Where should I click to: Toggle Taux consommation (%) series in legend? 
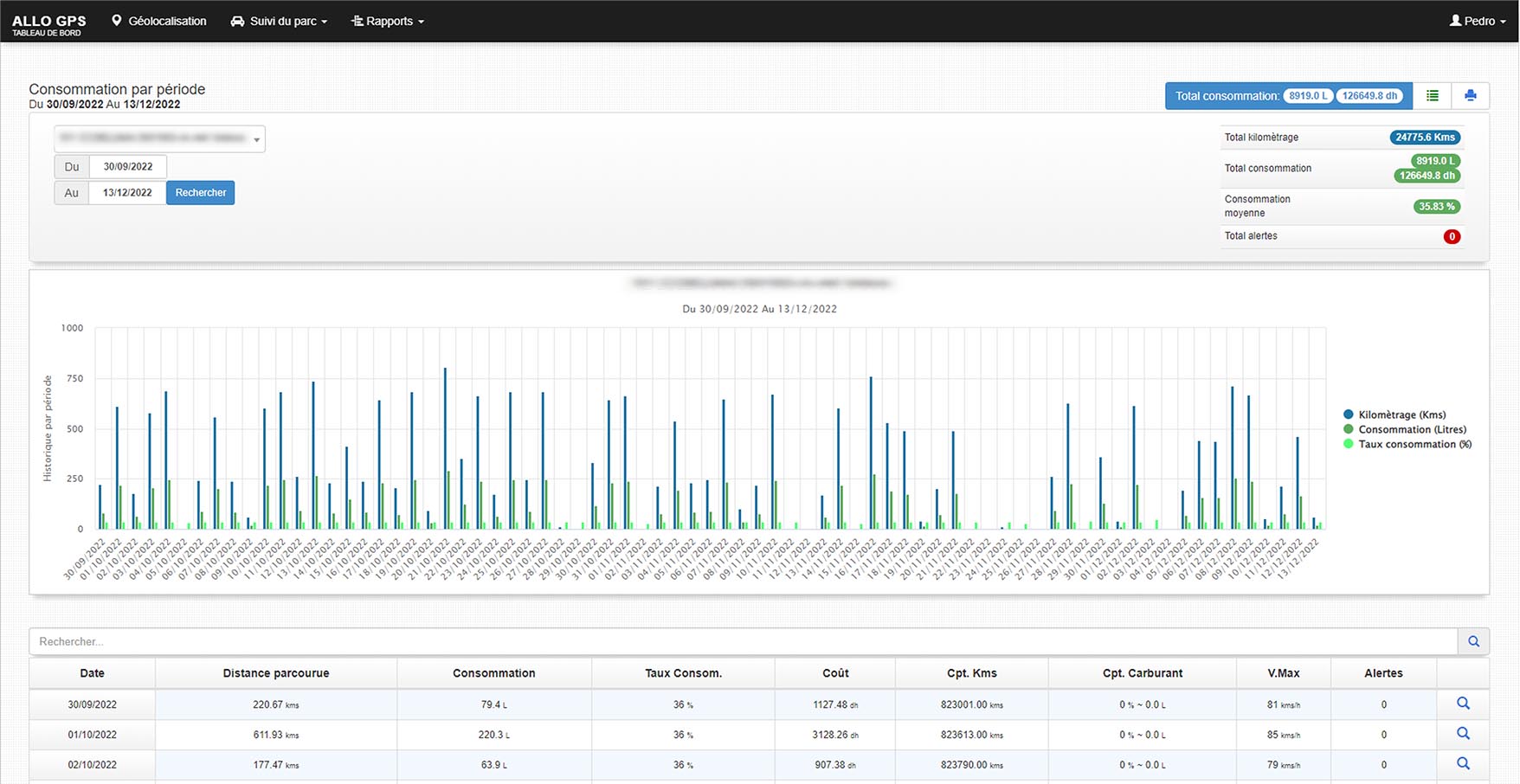tap(1414, 444)
